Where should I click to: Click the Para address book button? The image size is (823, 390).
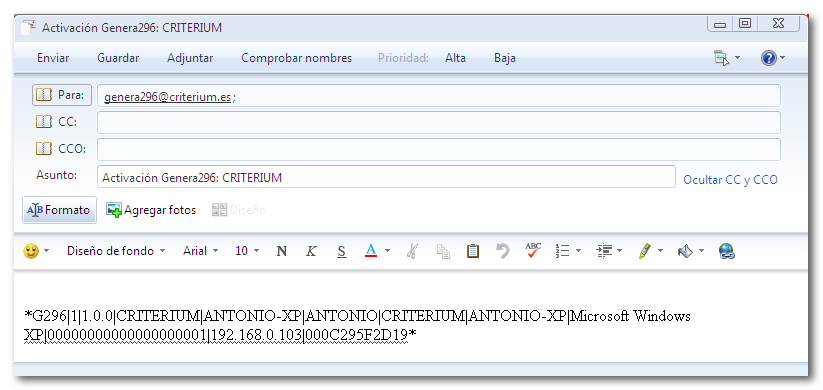pos(62,95)
